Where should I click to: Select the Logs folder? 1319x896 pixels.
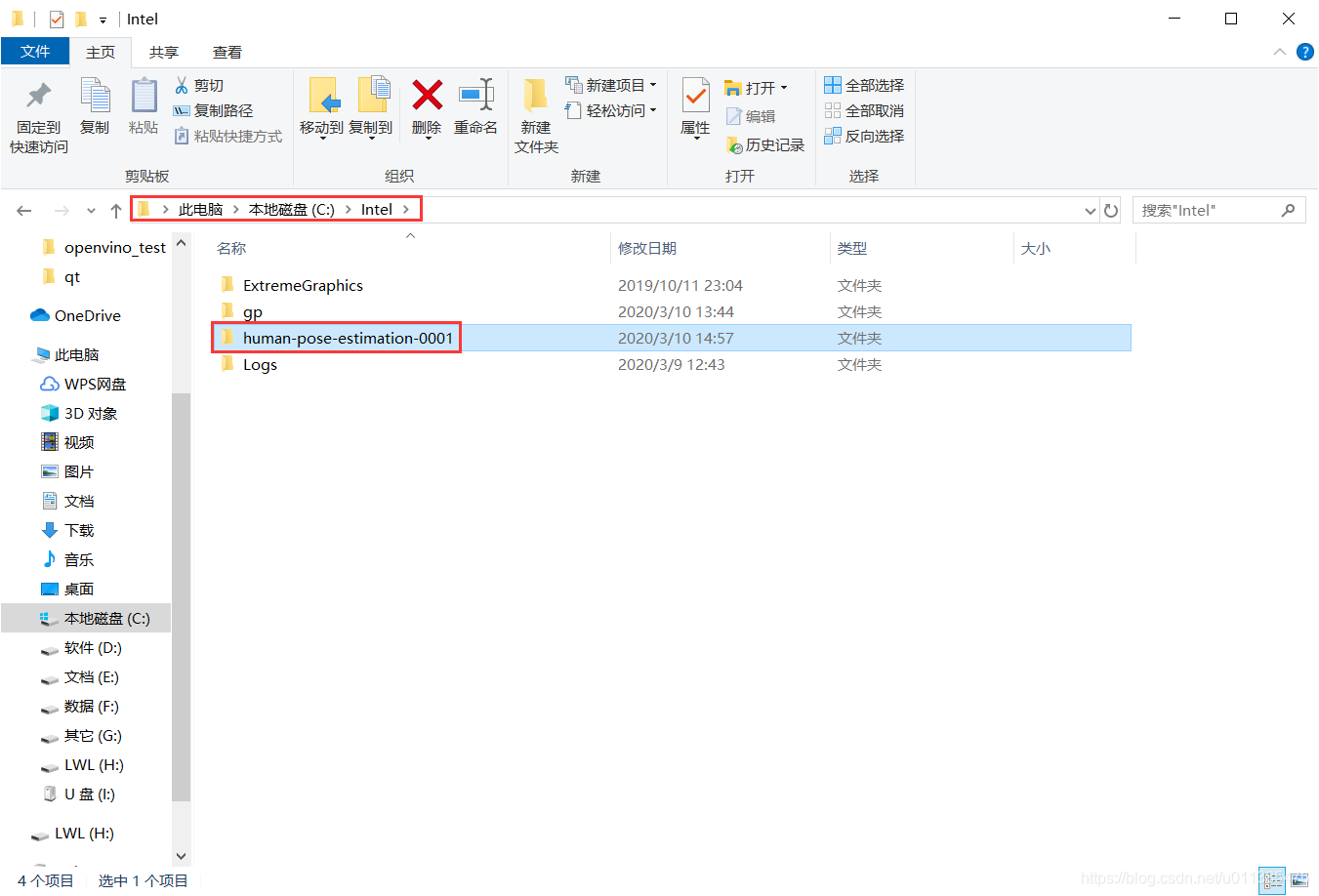pos(260,365)
